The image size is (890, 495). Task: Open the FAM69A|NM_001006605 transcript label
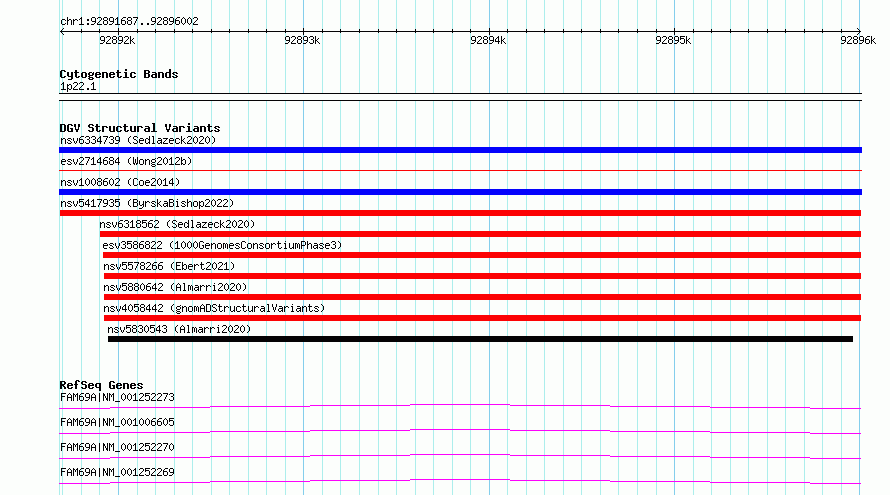(x=117, y=422)
